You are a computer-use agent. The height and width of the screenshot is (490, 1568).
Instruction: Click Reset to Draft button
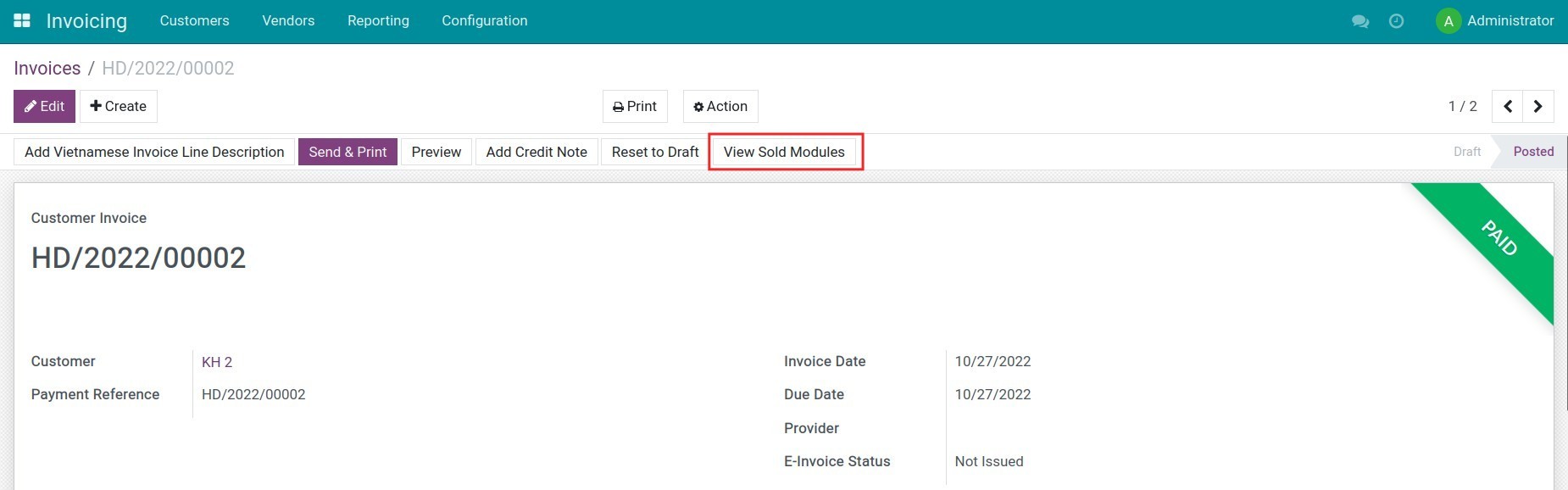coord(655,152)
